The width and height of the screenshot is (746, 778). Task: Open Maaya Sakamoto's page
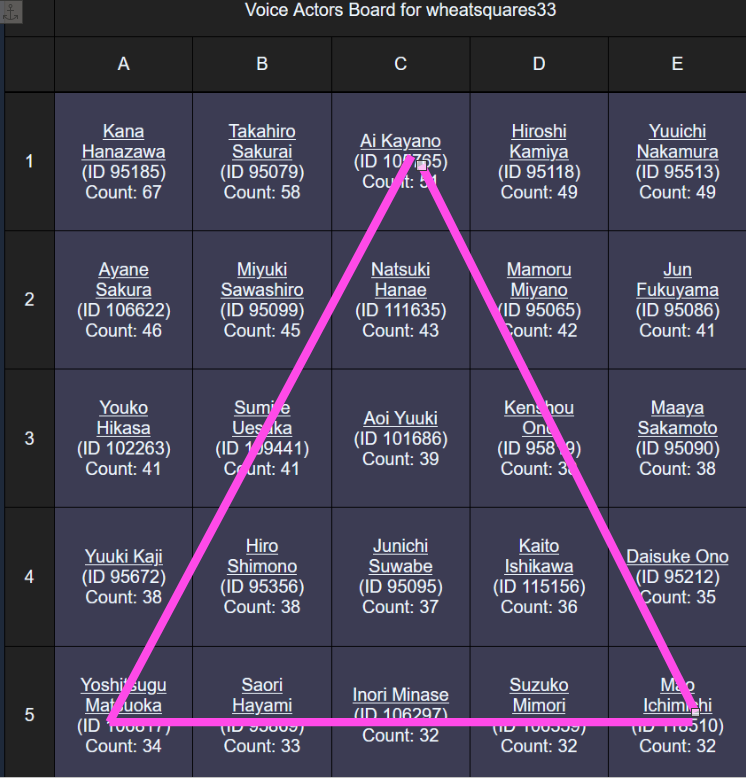pos(677,418)
